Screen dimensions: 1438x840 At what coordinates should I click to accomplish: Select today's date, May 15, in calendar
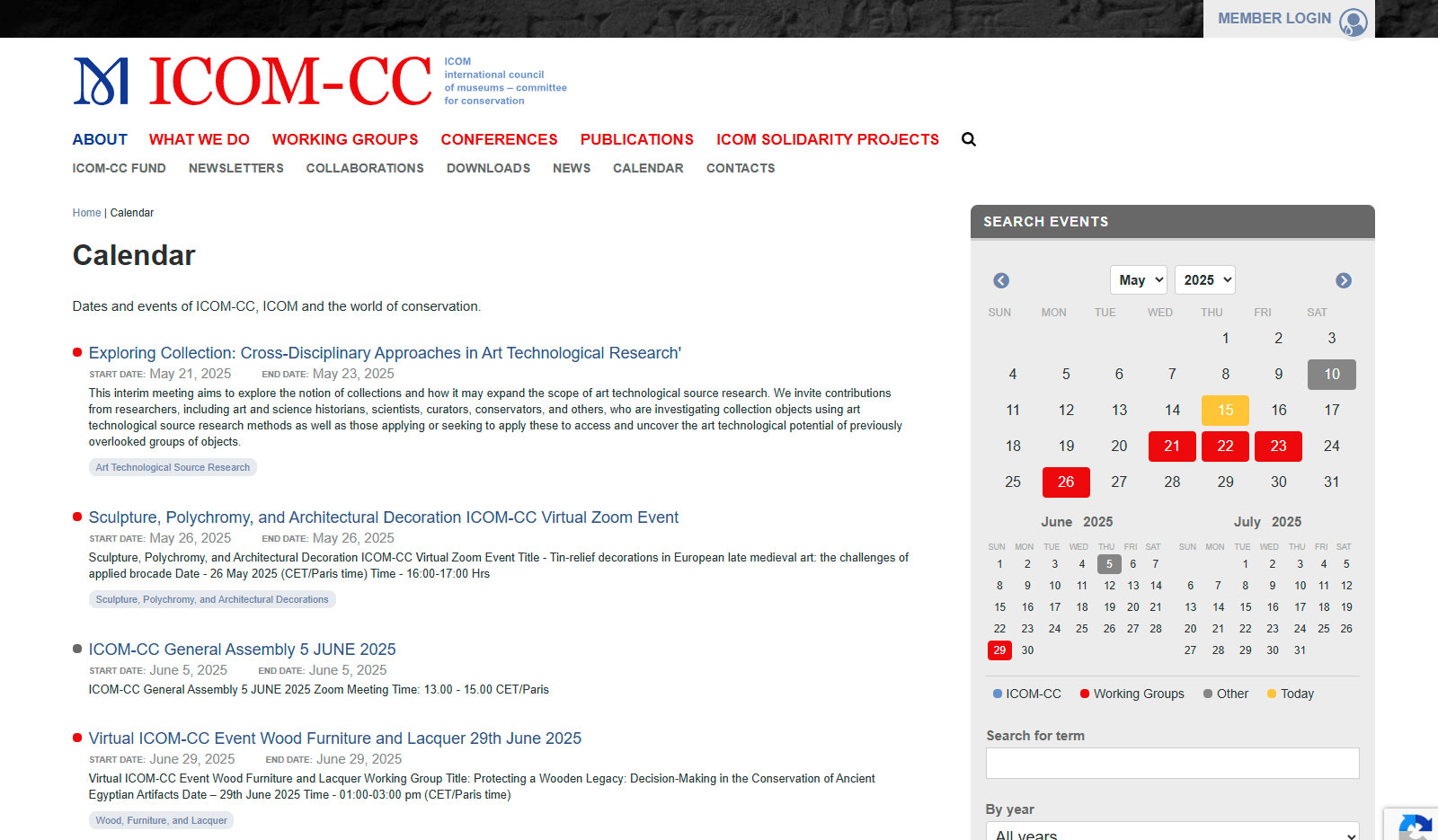(x=1225, y=411)
